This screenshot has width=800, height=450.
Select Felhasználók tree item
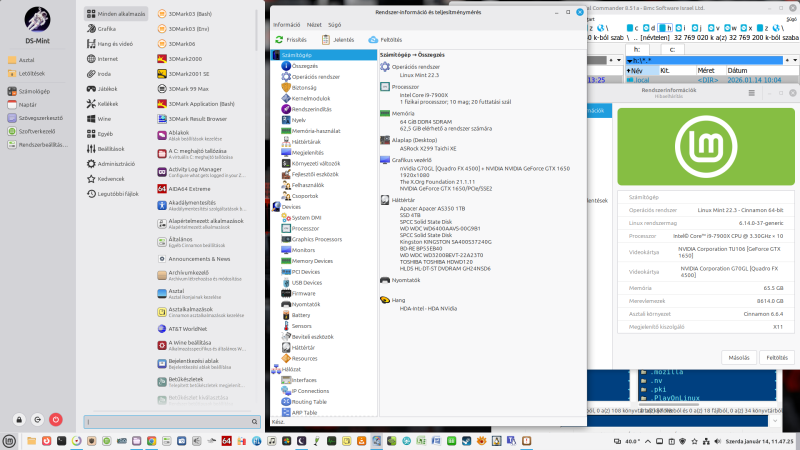[303, 185]
